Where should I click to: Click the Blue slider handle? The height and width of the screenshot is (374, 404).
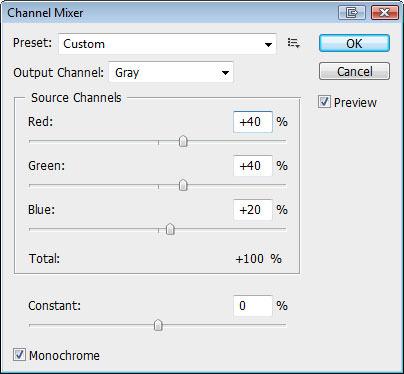[x=170, y=229]
